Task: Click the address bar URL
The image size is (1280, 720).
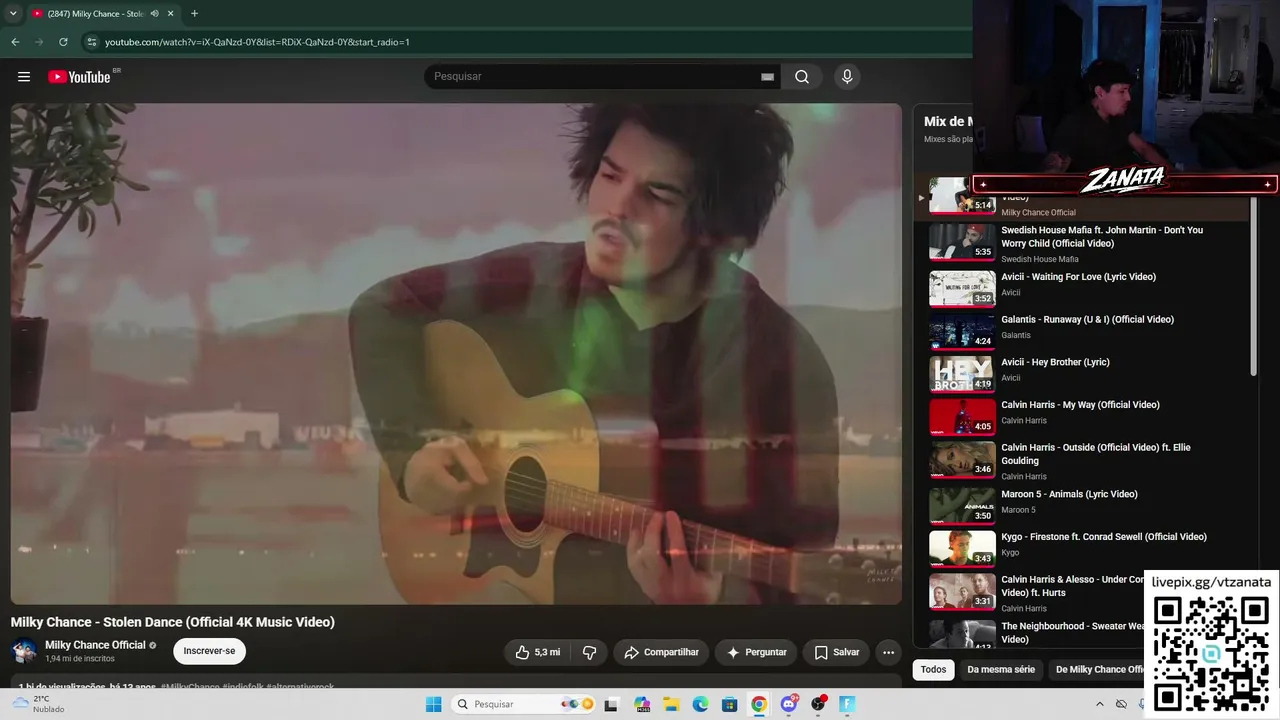Action: click(x=257, y=42)
